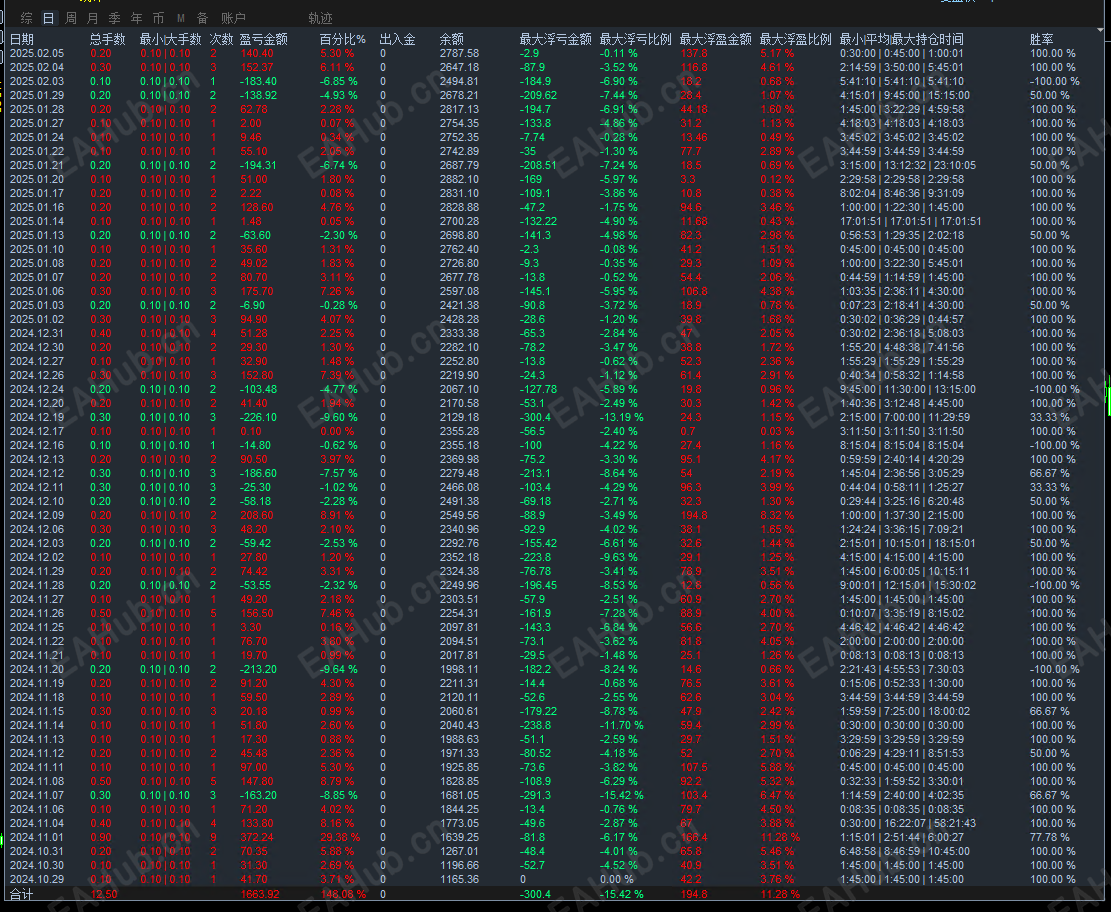Click holding time 17:01:51 | 17:01:51 | 17:01:51
The height and width of the screenshot is (912, 1111).
910,221
